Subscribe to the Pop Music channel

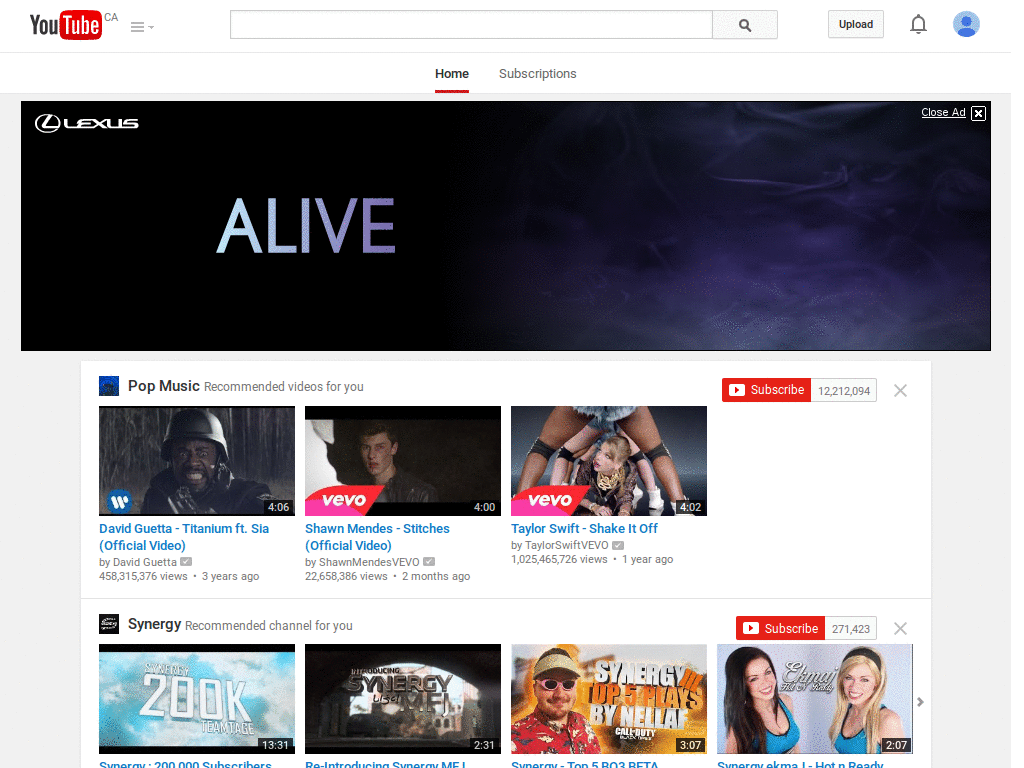pos(767,390)
